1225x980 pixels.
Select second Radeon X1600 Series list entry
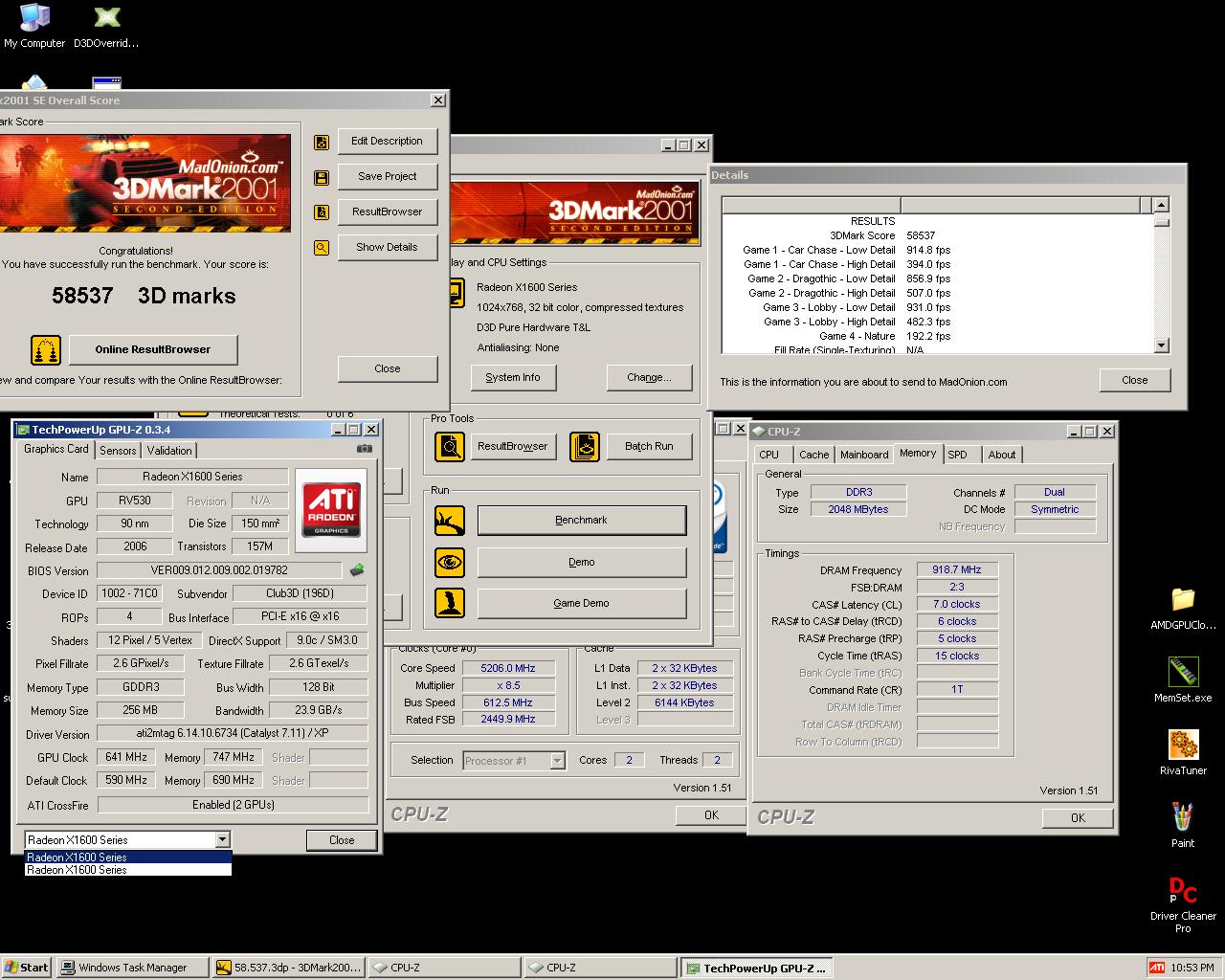[x=128, y=870]
